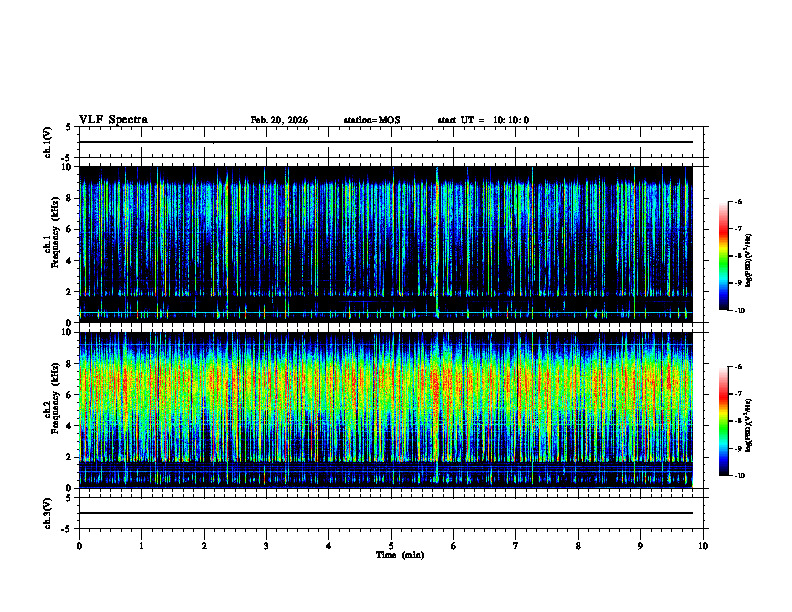Click time axis tick label "4"
Screen dimensions: 792x612
coord(329,546)
